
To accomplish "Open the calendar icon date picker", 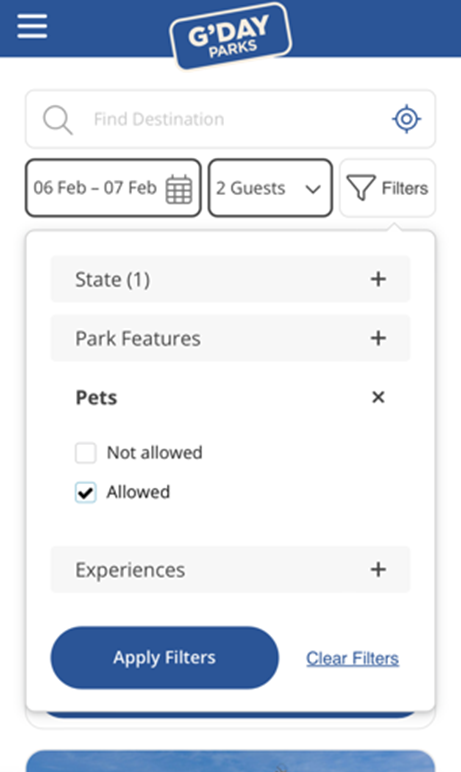I will [x=179, y=189].
